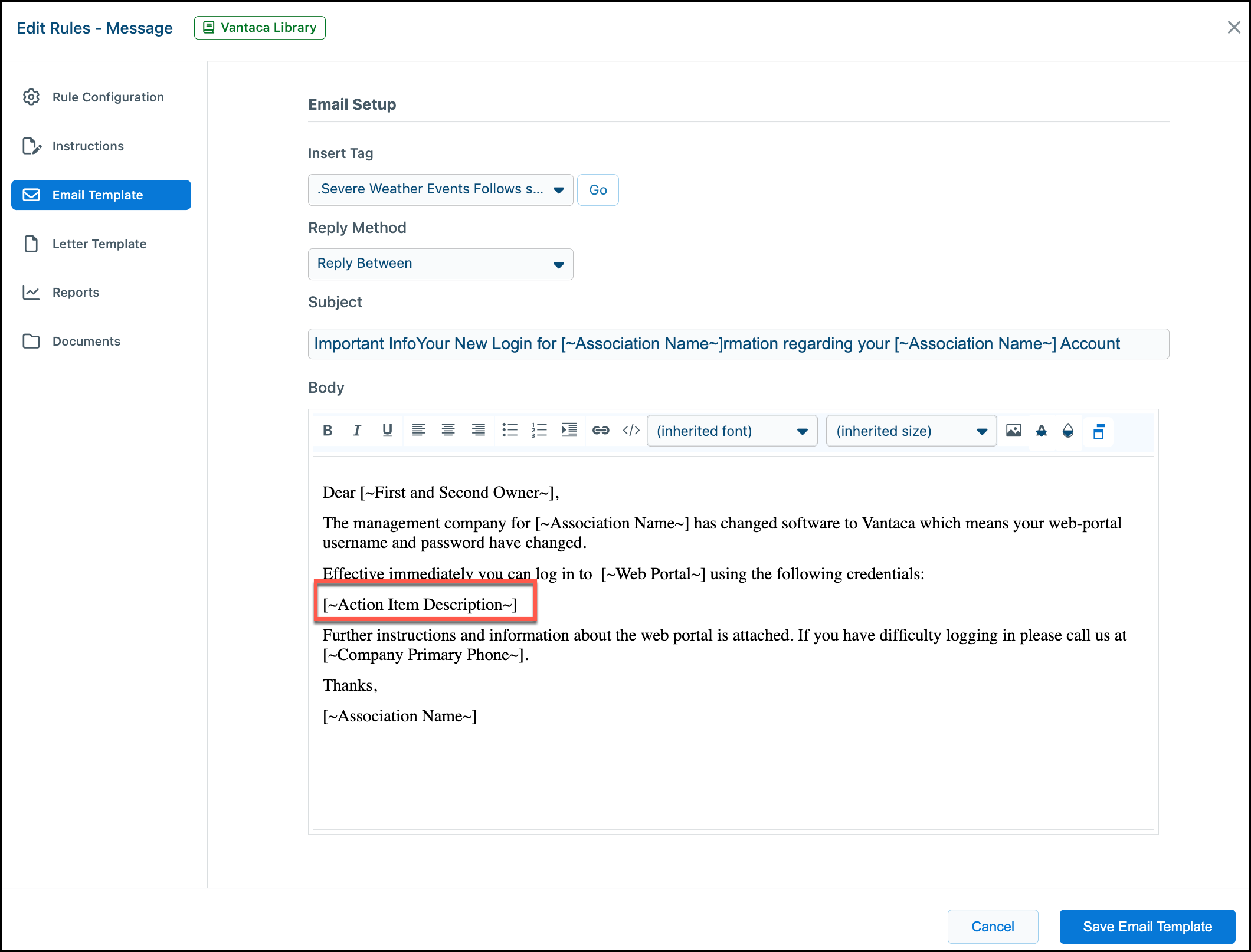Close the Edit Rules dialog
Viewport: 1251px width, 952px height.
click(1233, 28)
